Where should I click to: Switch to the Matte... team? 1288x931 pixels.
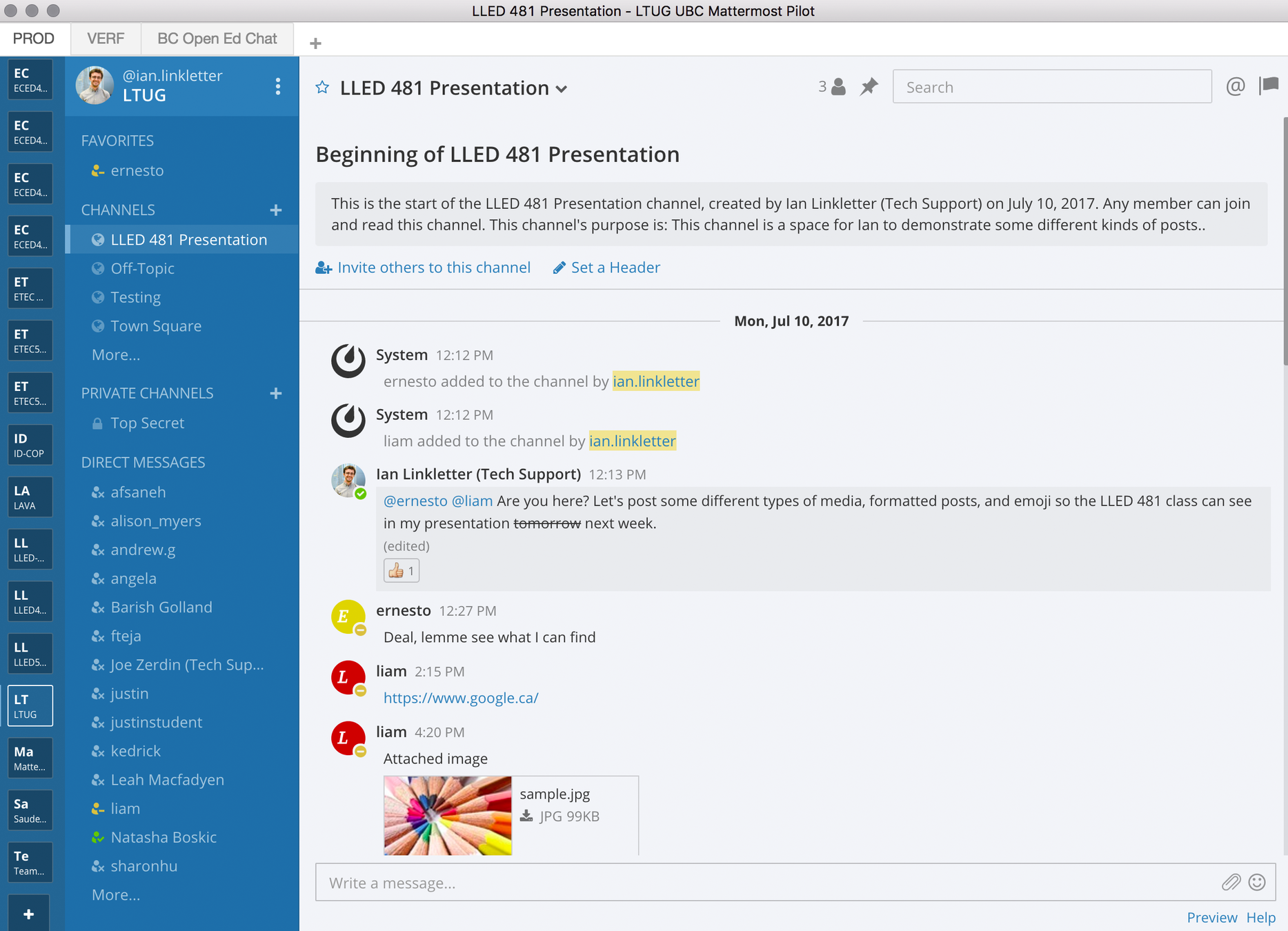click(x=30, y=758)
